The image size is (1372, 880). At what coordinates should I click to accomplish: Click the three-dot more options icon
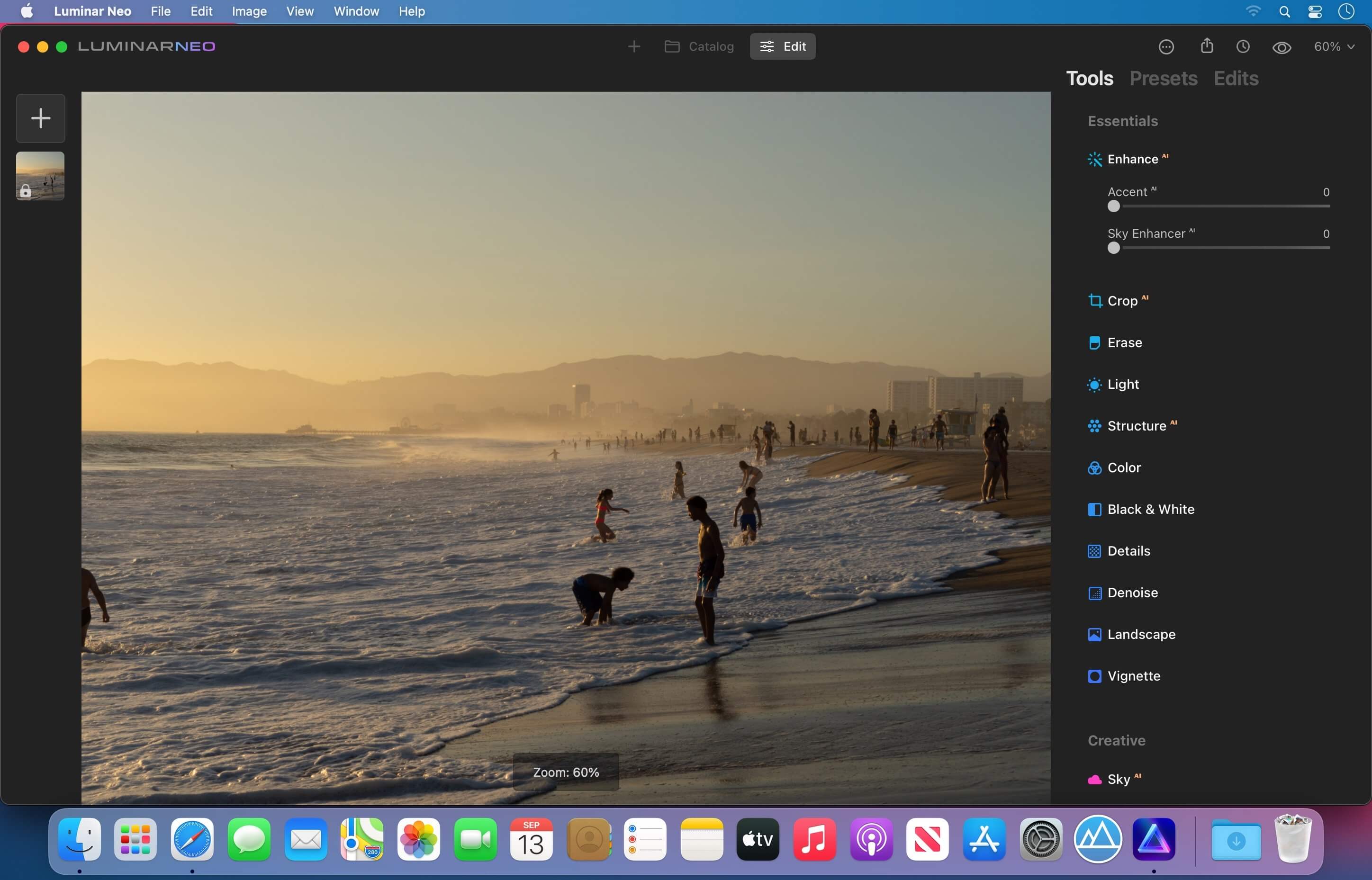click(1166, 47)
